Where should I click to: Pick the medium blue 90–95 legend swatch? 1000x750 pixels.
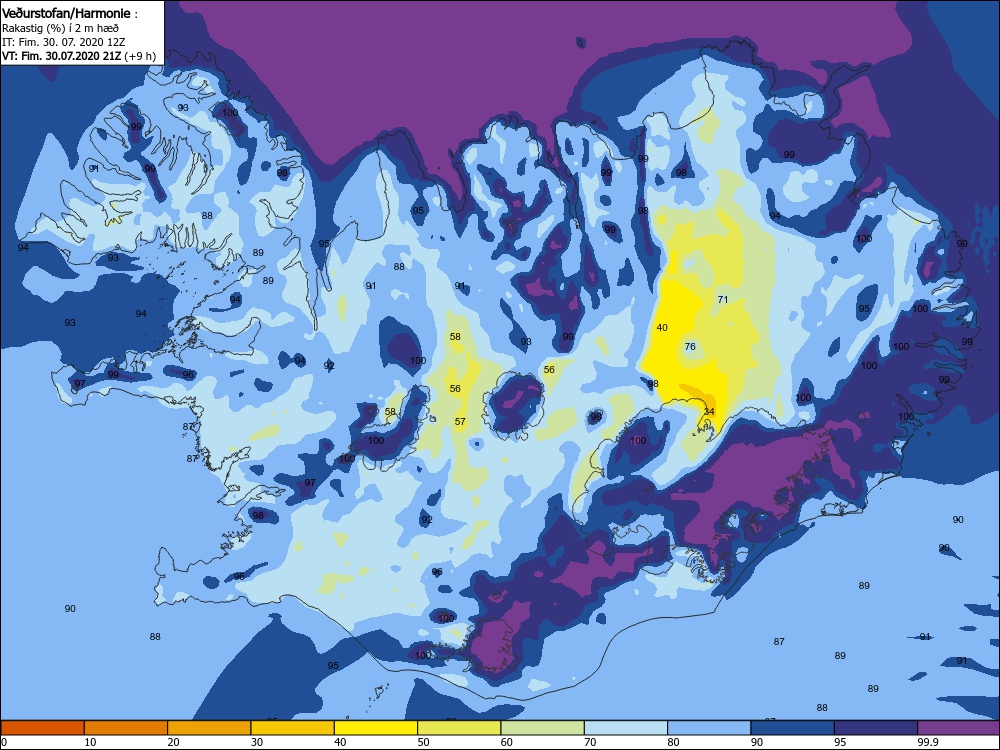793,728
